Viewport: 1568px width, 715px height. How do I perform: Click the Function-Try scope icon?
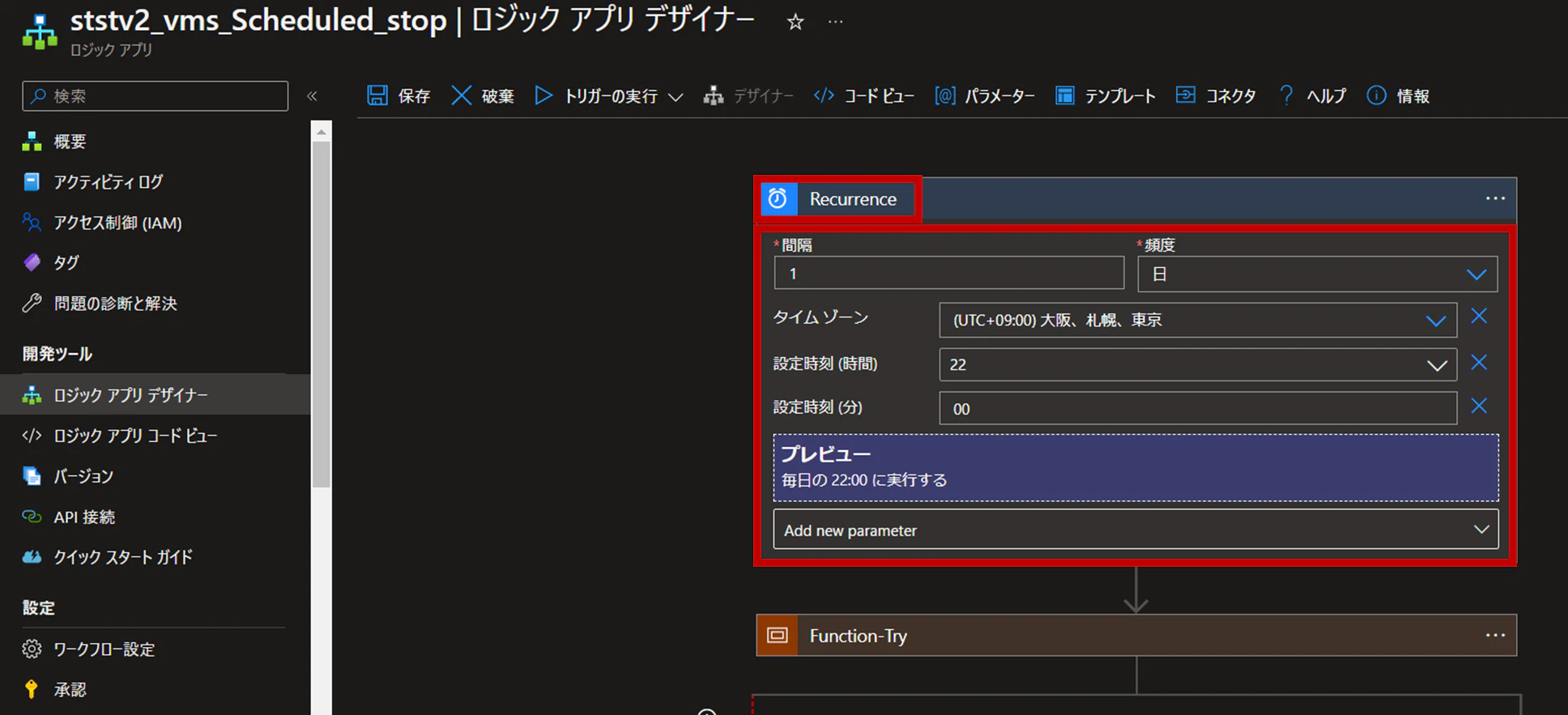778,636
